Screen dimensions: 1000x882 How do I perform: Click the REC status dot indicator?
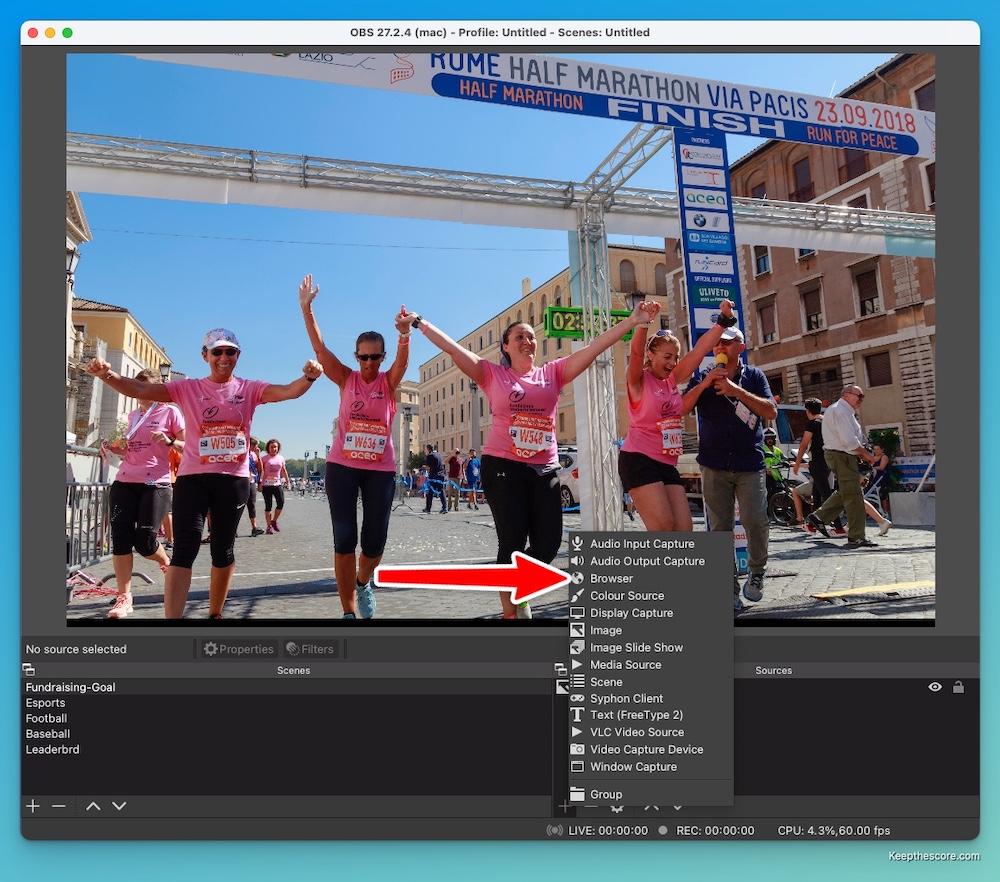[x=663, y=830]
